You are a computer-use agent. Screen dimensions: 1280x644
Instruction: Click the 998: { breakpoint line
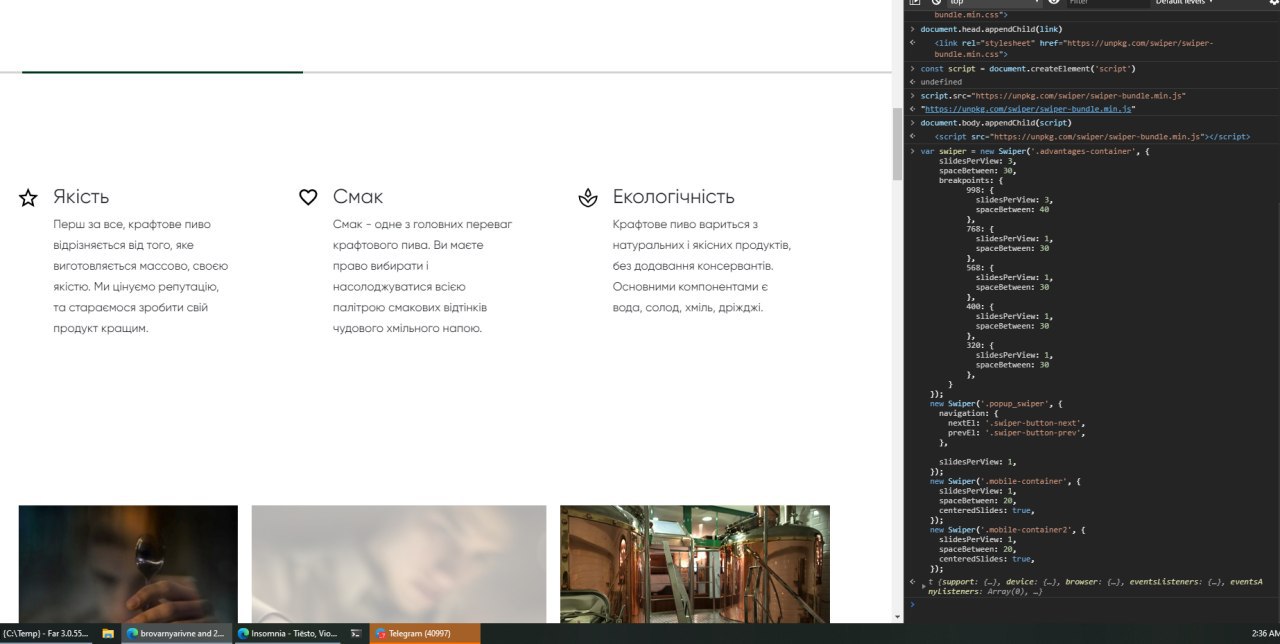point(981,190)
